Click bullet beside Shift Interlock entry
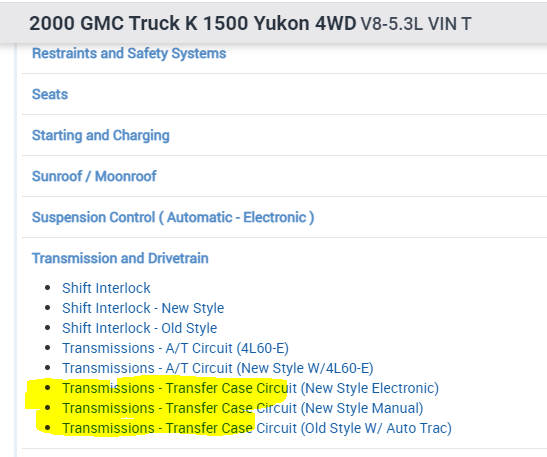The height and width of the screenshot is (457, 547). click(48, 288)
